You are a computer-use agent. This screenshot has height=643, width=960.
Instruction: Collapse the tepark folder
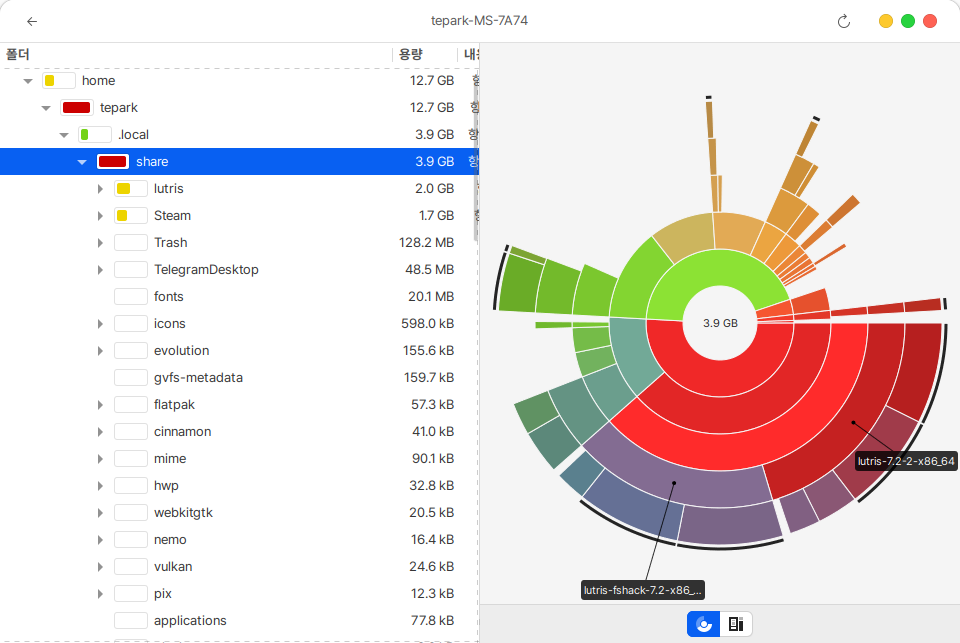point(46,108)
